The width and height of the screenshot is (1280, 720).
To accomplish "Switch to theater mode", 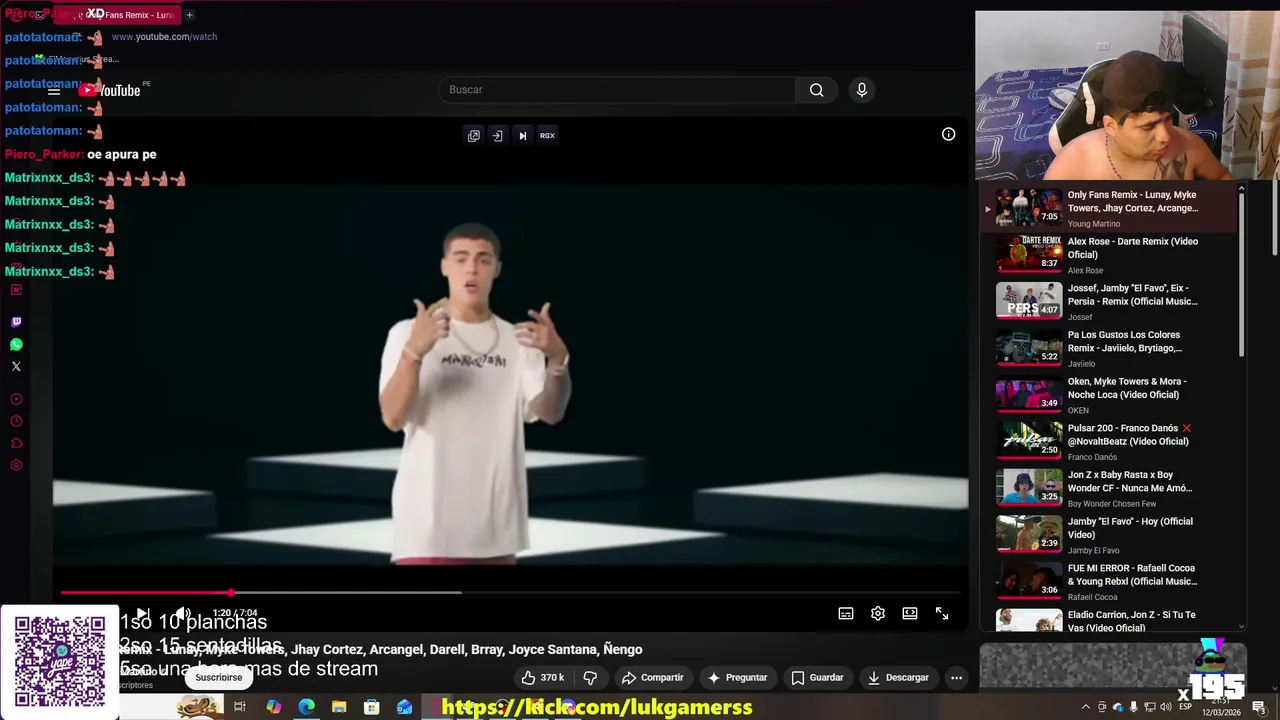I will point(910,613).
